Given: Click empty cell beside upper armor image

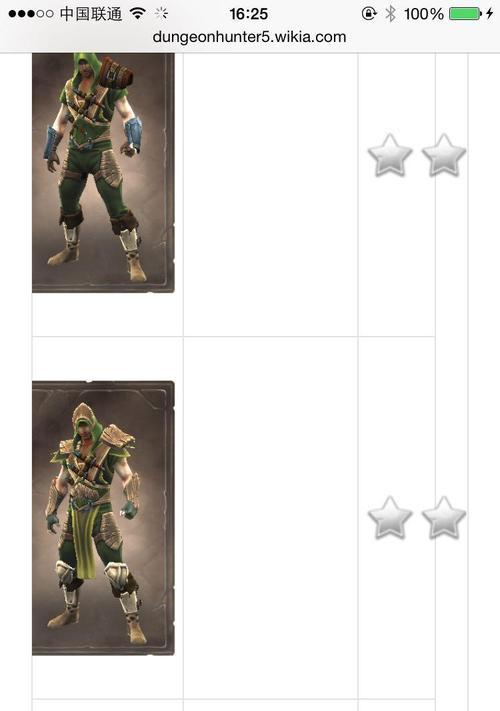Looking at the screenshot, I should 271,195.
